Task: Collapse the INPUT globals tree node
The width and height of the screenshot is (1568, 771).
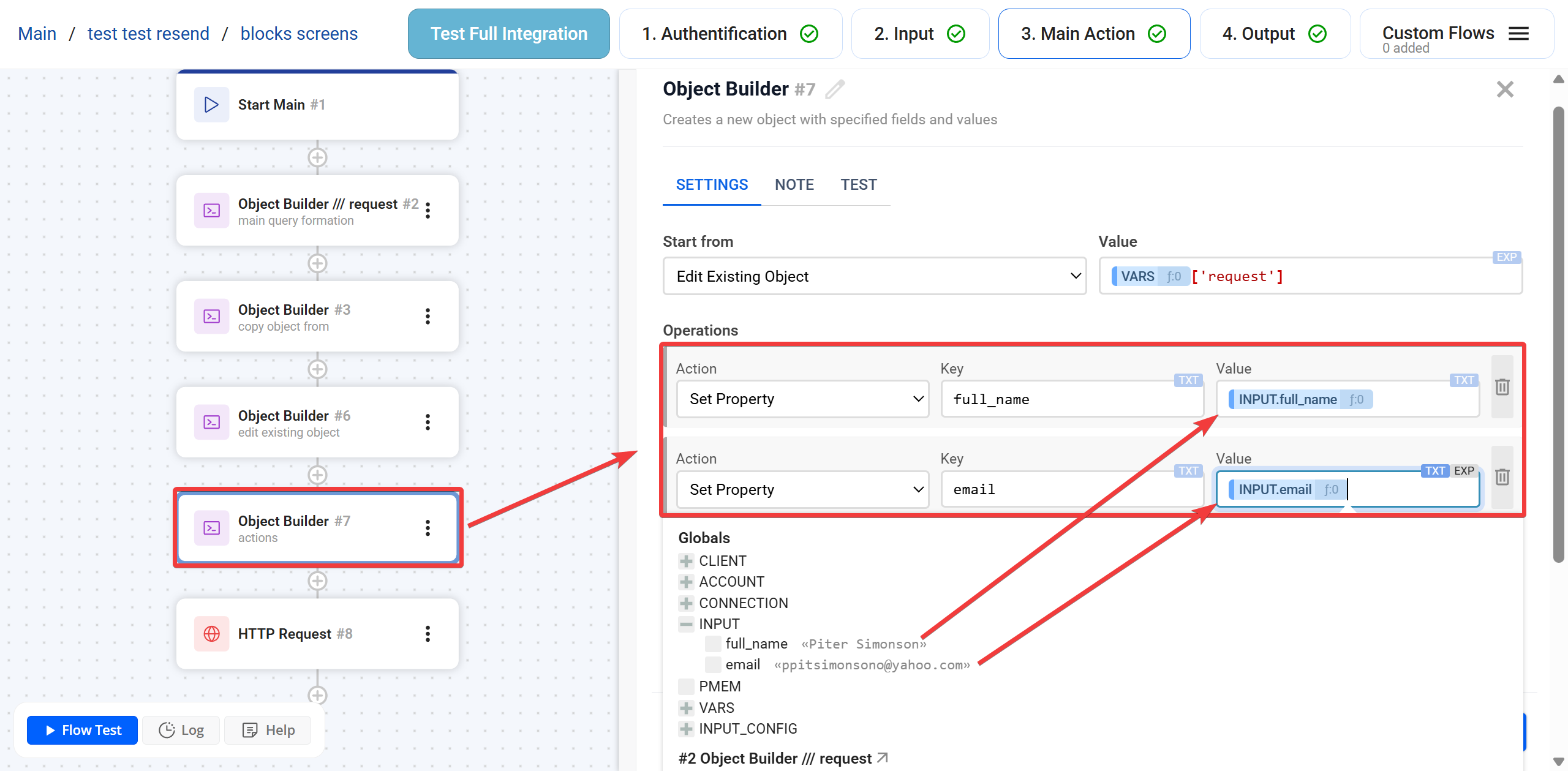Action: click(686, 624)
